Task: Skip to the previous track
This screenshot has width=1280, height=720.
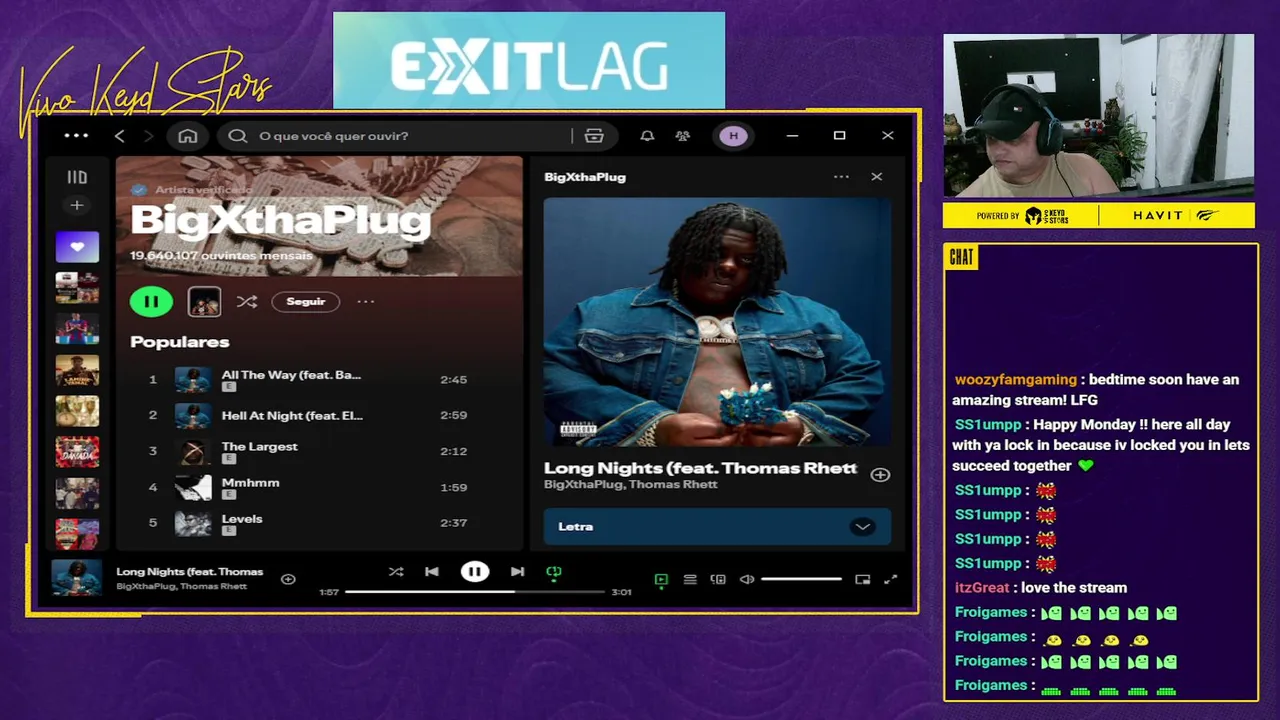Action: point(432,572)
